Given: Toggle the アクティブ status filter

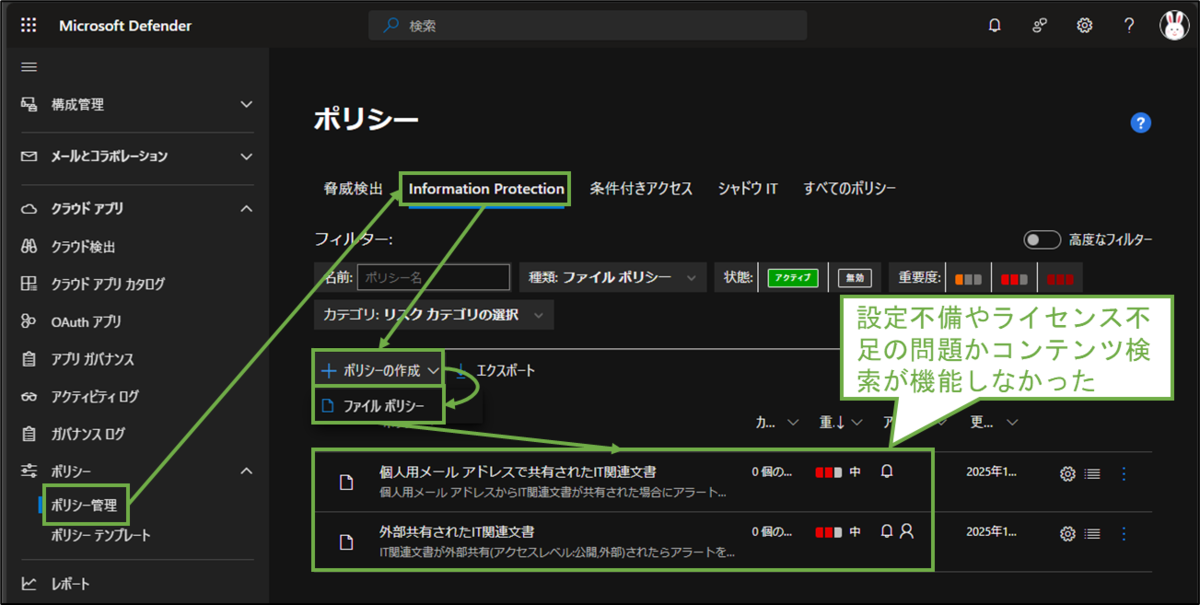Looking at the screenshot, I should [x=793, y=278].
